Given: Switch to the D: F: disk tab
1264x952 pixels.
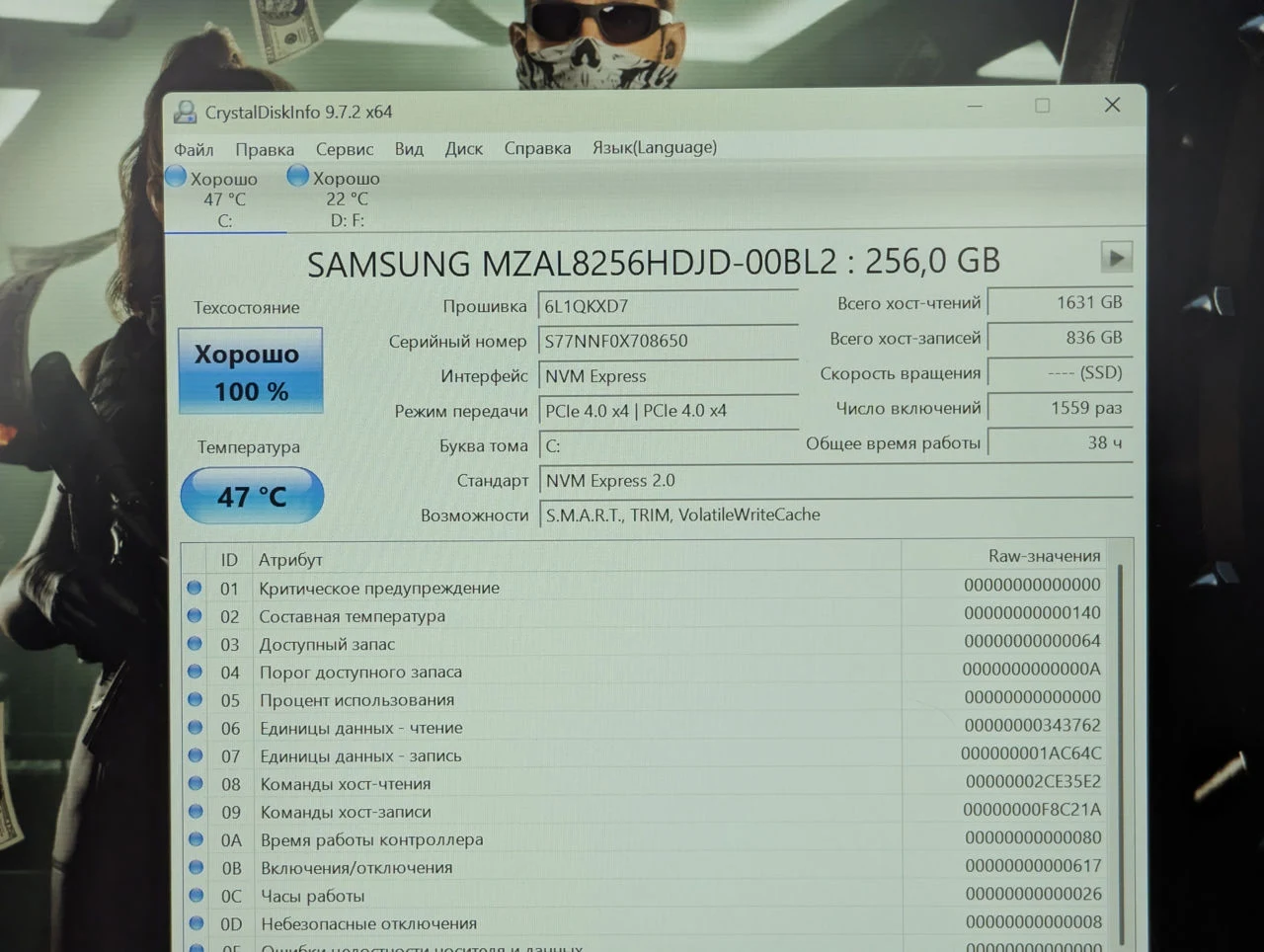Looking at the screenshot, I should pyautogui.click(x=348, y=199).
